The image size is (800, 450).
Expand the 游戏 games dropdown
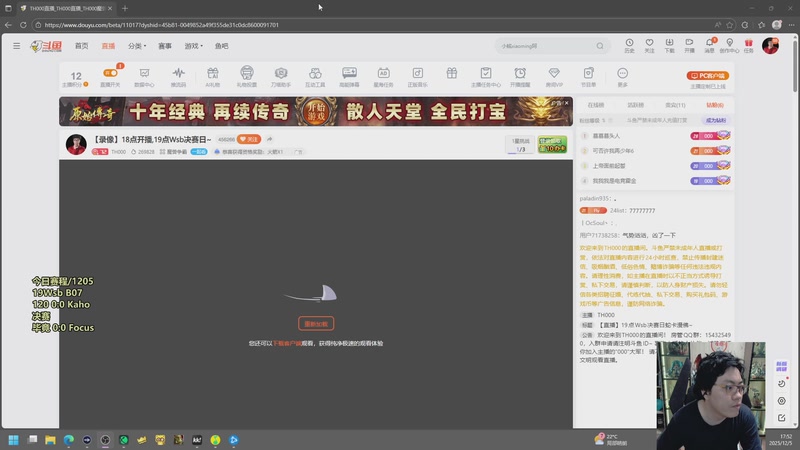click(193, 46)
